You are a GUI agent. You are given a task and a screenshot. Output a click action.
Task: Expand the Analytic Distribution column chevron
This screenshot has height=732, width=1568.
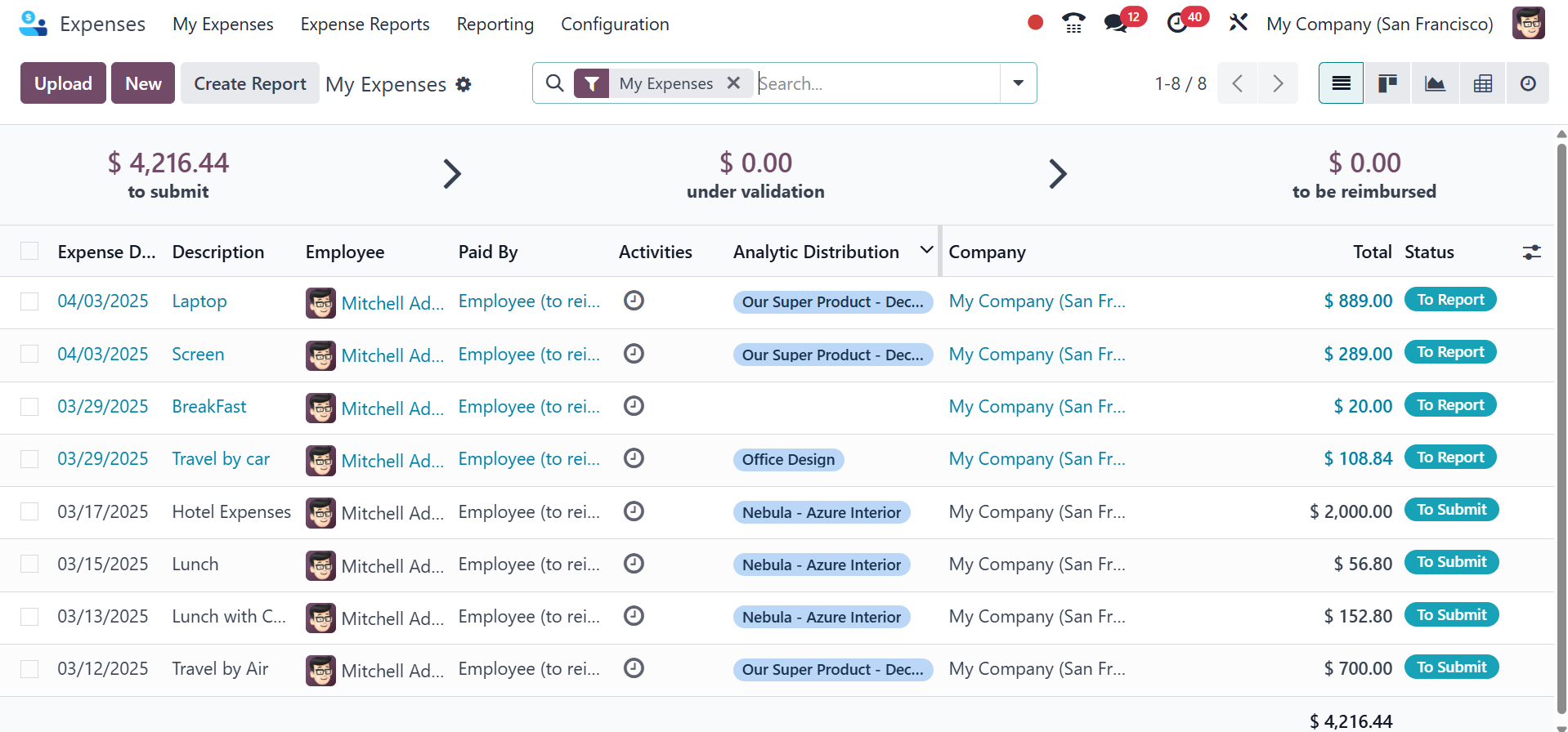tap(926, 250)
